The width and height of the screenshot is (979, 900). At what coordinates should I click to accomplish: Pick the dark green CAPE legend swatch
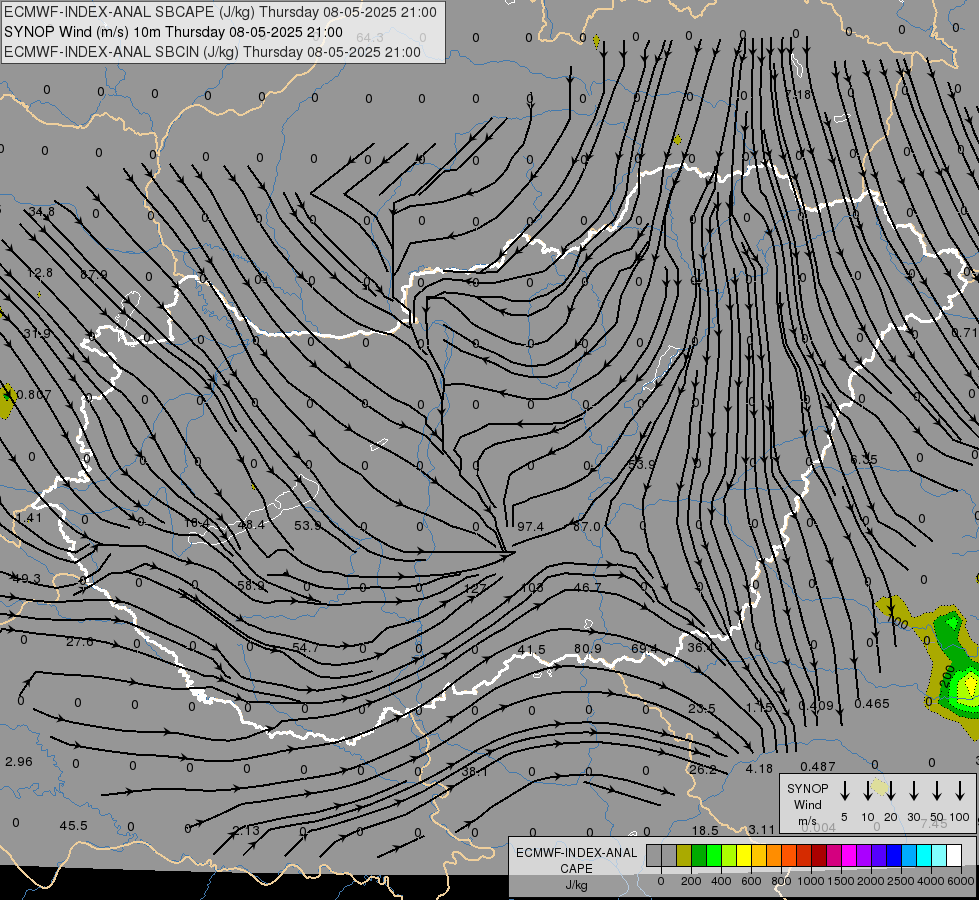coord(699,856)
